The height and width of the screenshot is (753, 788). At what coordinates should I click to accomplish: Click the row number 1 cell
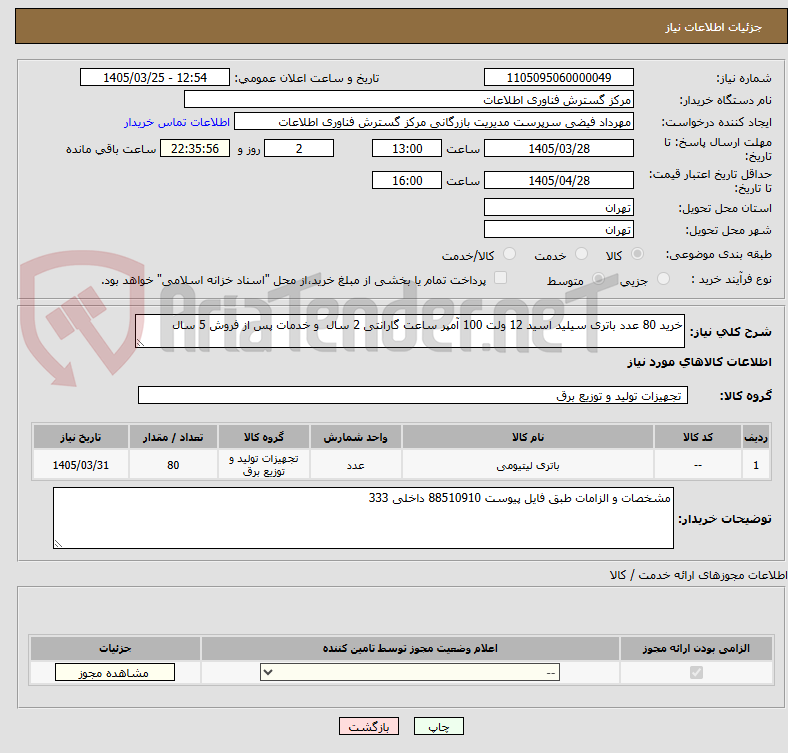(x=756, y=465)
